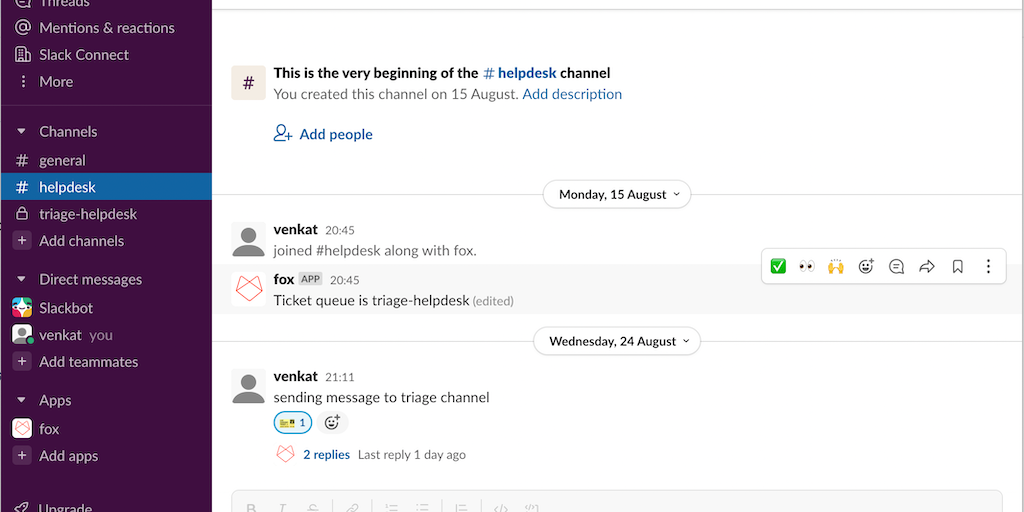The image size is (1024, 512).
Task: Open the add reaction emoji picker
Action: tap(866, 266)
